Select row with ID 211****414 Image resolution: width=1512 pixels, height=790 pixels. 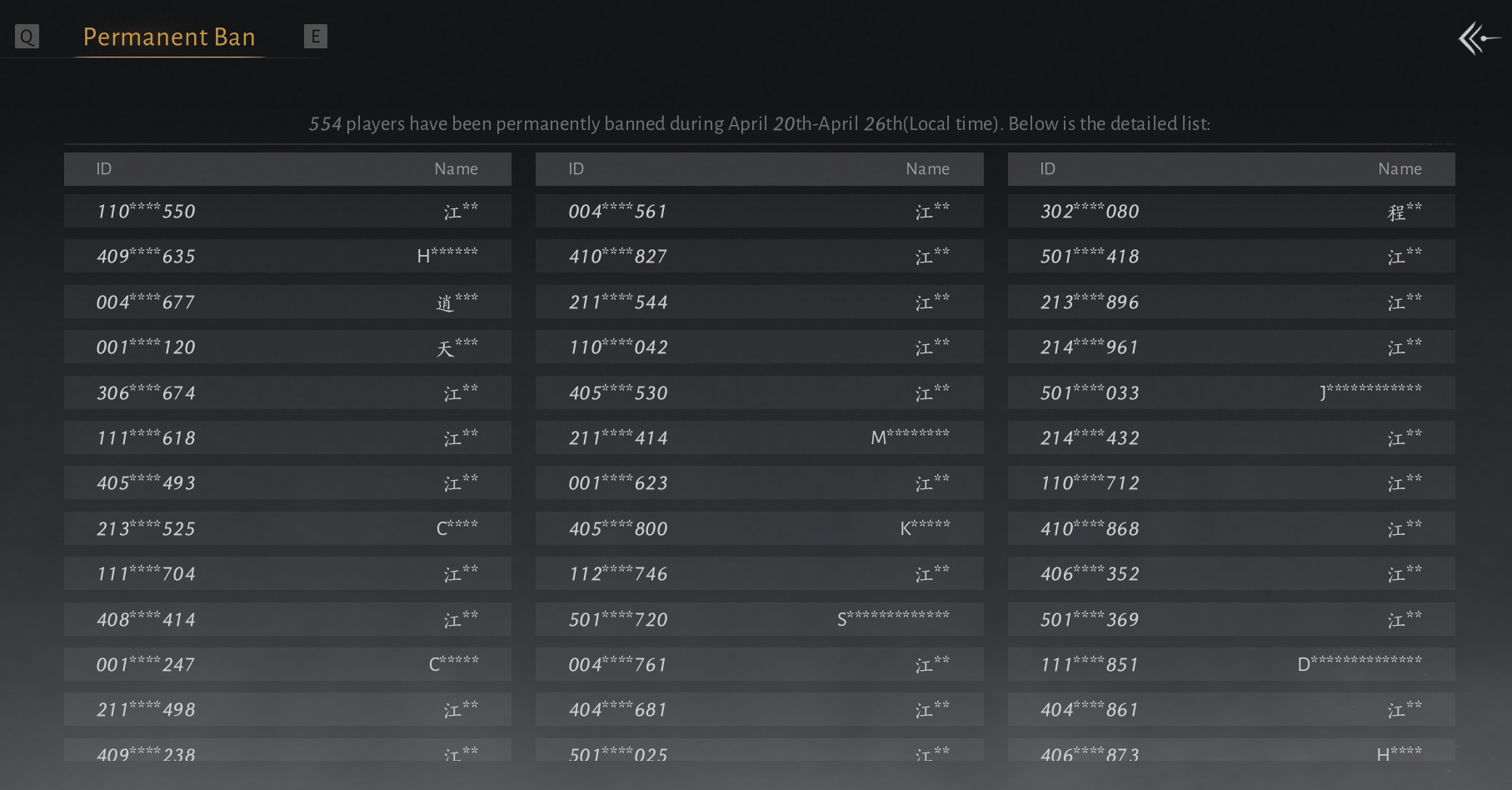point(759,437)
